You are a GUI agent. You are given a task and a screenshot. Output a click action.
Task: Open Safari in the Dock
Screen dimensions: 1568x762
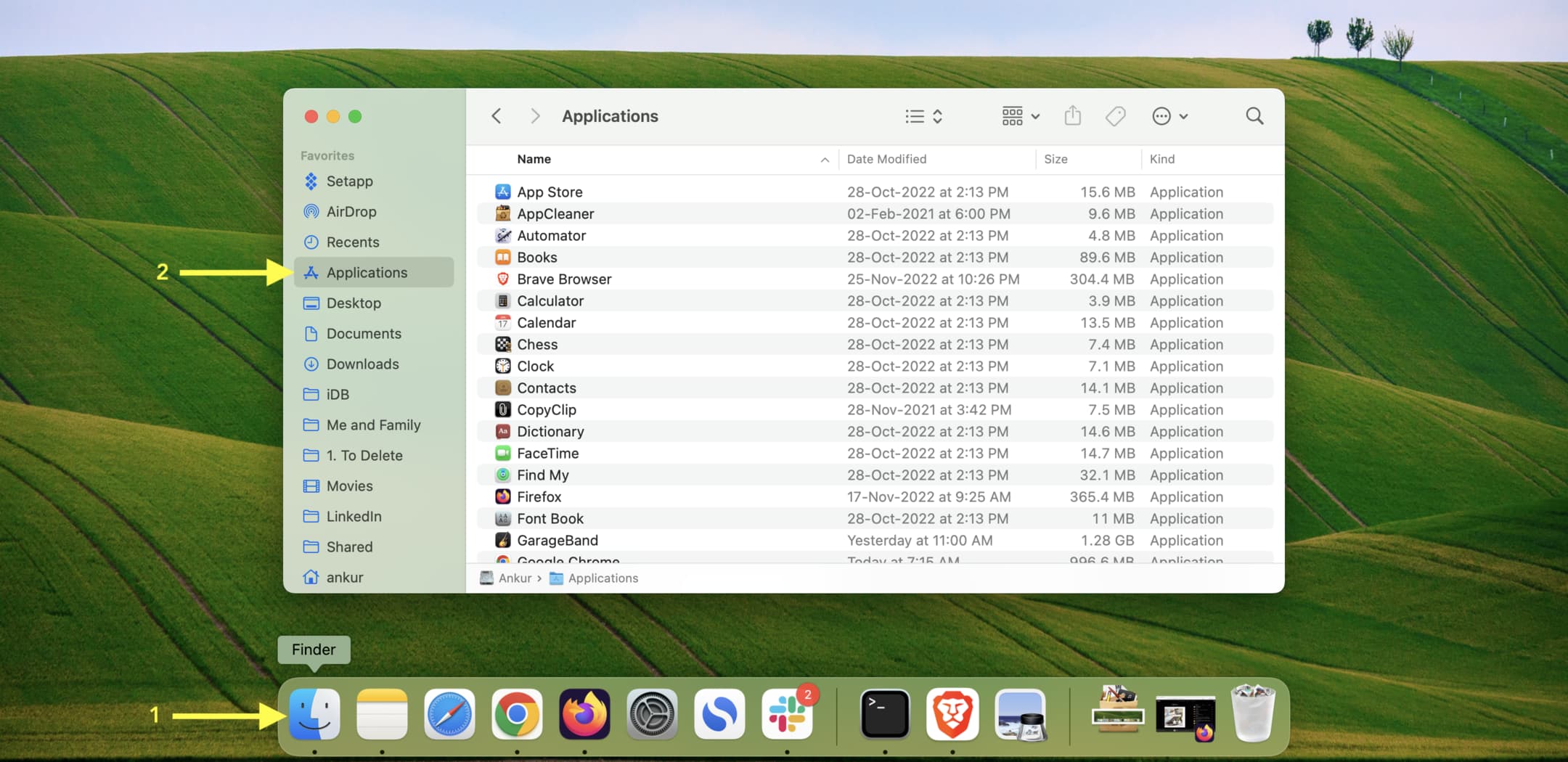click(449, 714)
